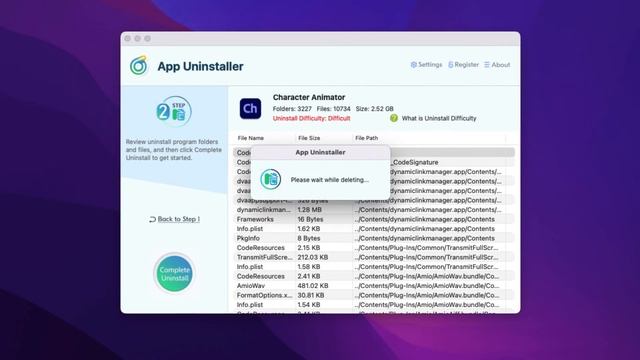Open the About menu
Viewport: 640px width, 360px height.
(497, 64)
